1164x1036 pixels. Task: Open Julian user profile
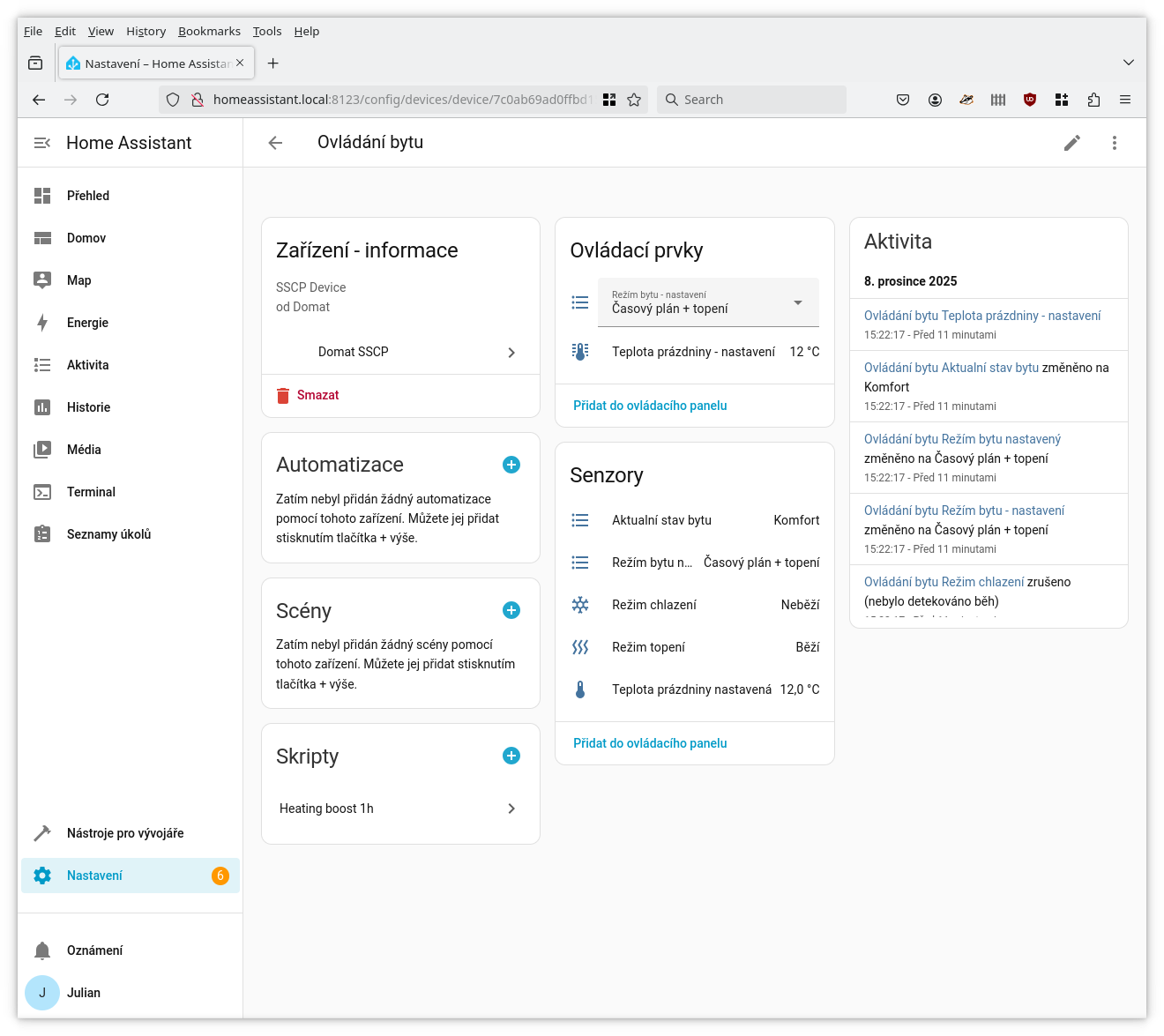click(x=131, y=993)
